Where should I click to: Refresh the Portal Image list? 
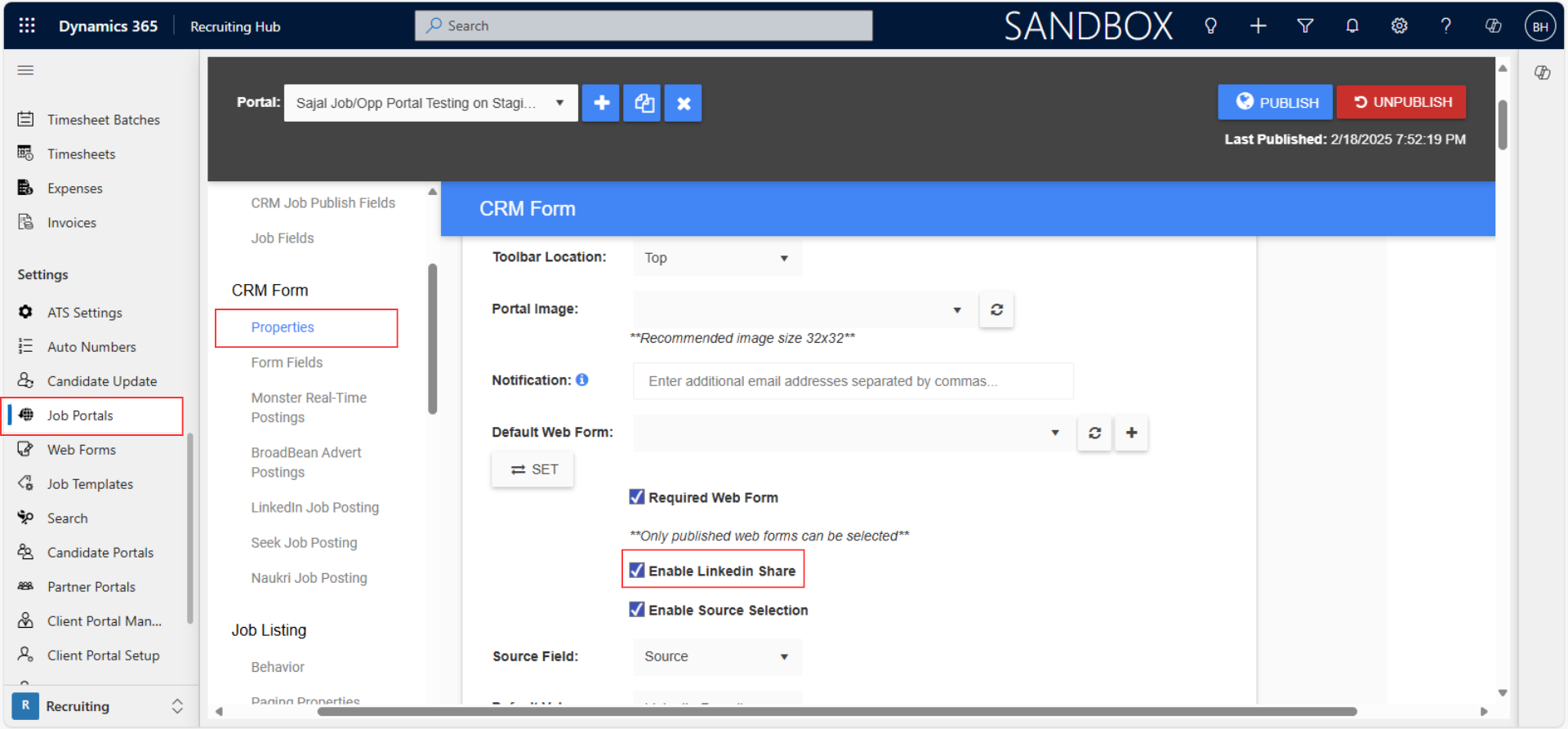tap(996, 309)
